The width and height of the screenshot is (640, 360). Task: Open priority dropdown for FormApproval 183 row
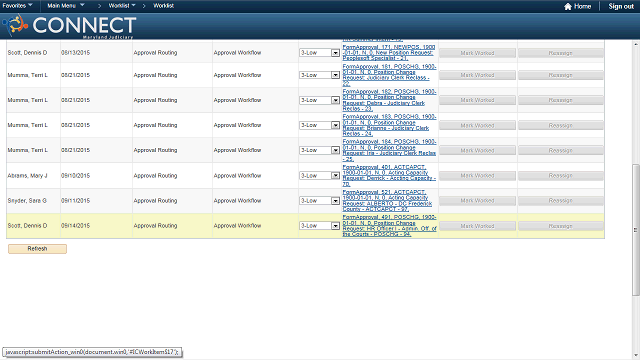(320, 125)
